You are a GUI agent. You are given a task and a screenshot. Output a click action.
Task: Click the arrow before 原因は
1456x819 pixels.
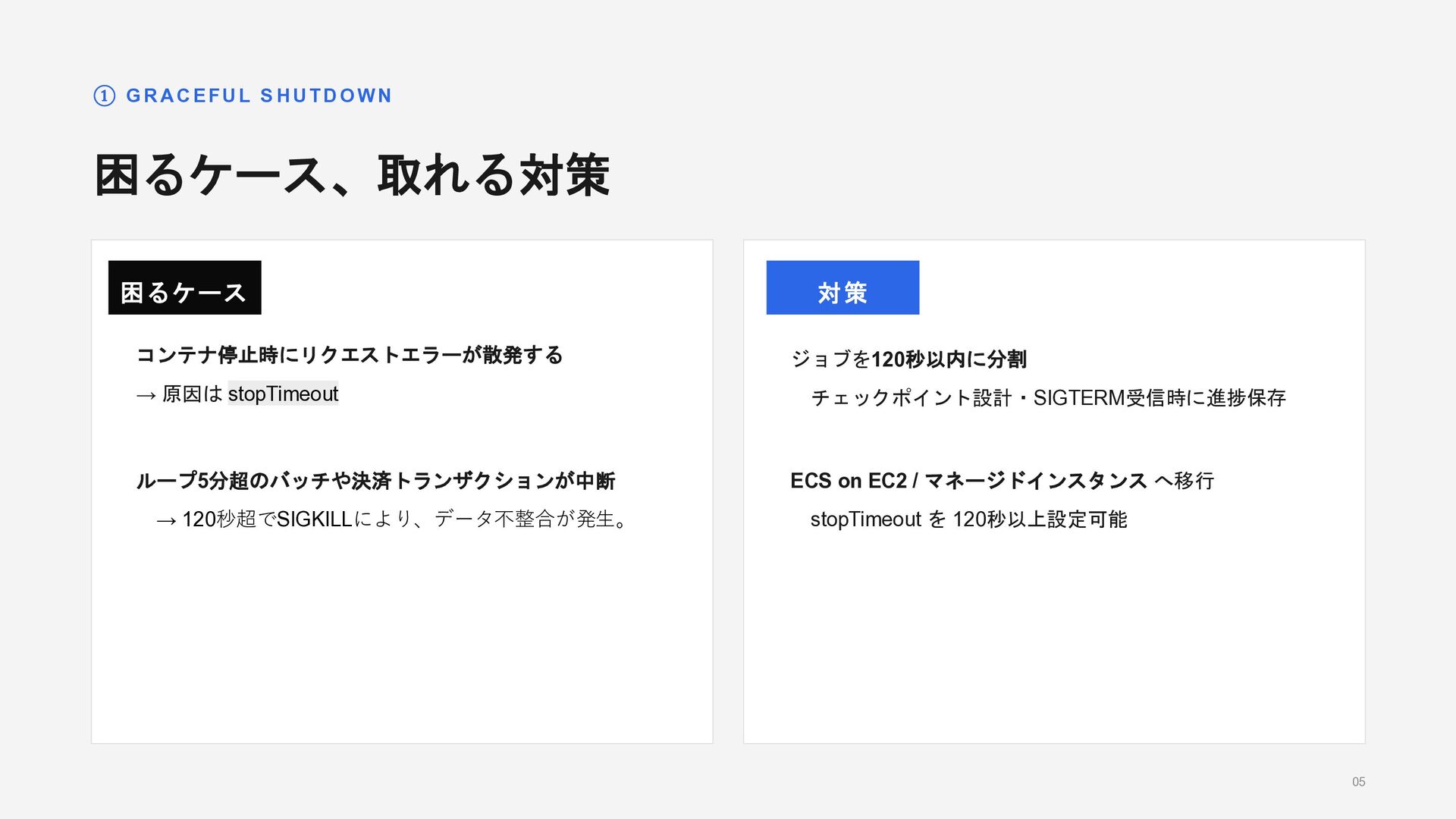coord(146,395)
